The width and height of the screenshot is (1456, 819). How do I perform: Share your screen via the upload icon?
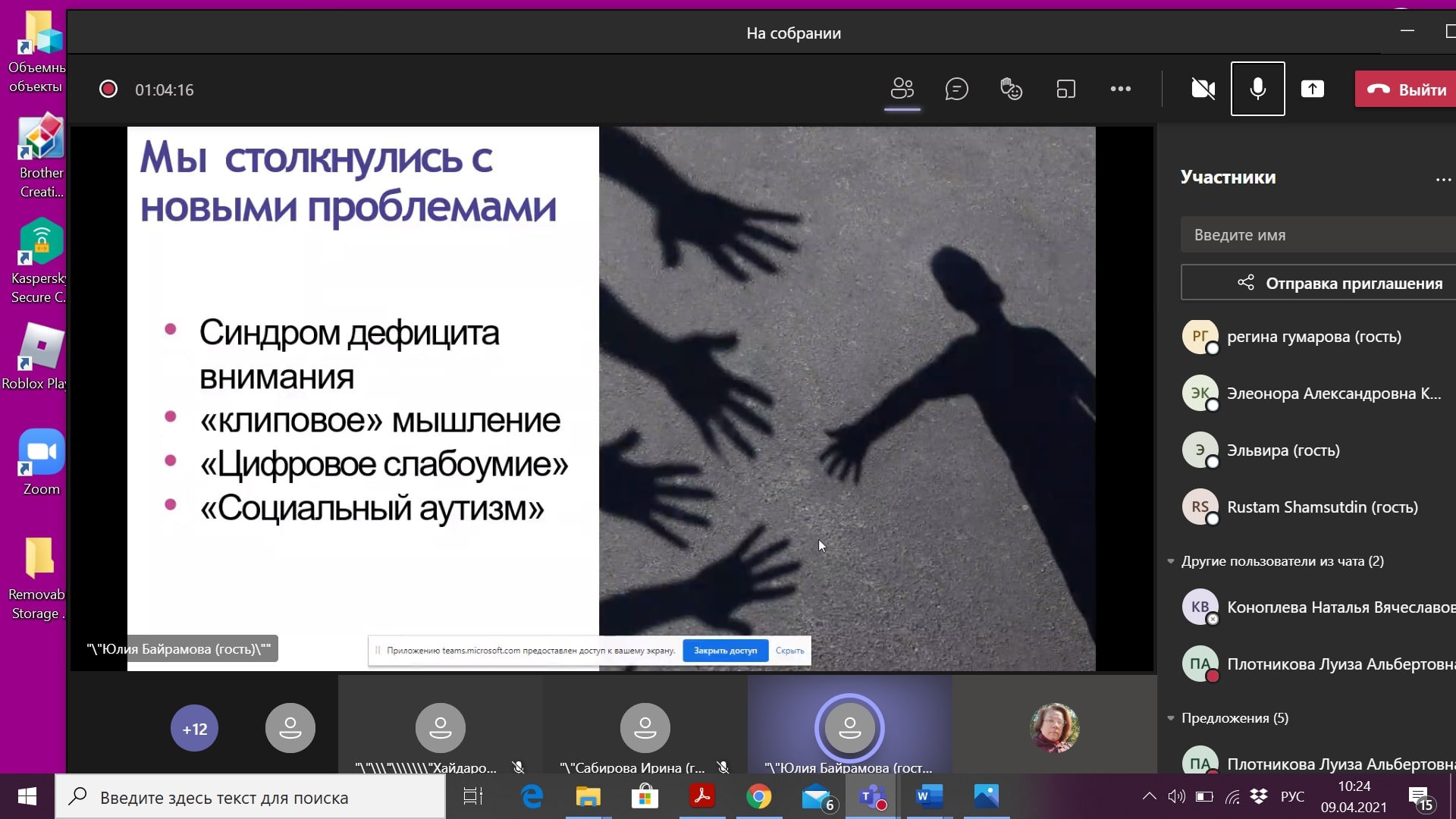point(1312,89)
